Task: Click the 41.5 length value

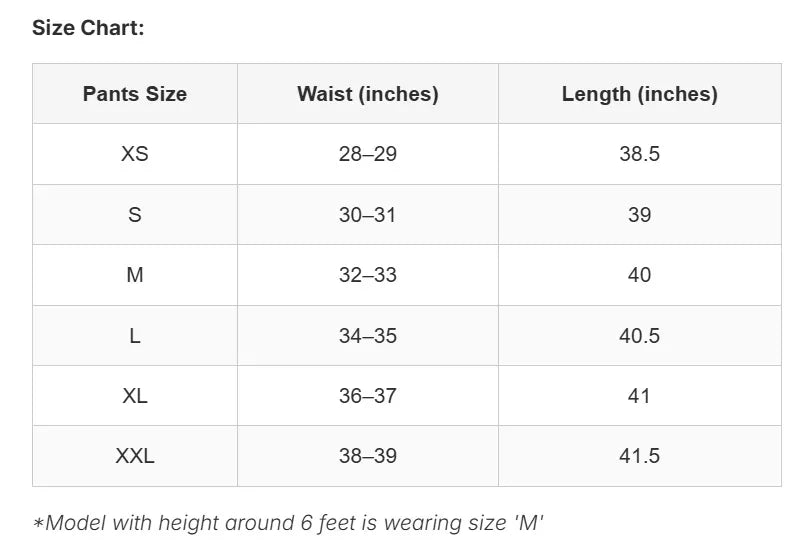Action: pos(640,456)
